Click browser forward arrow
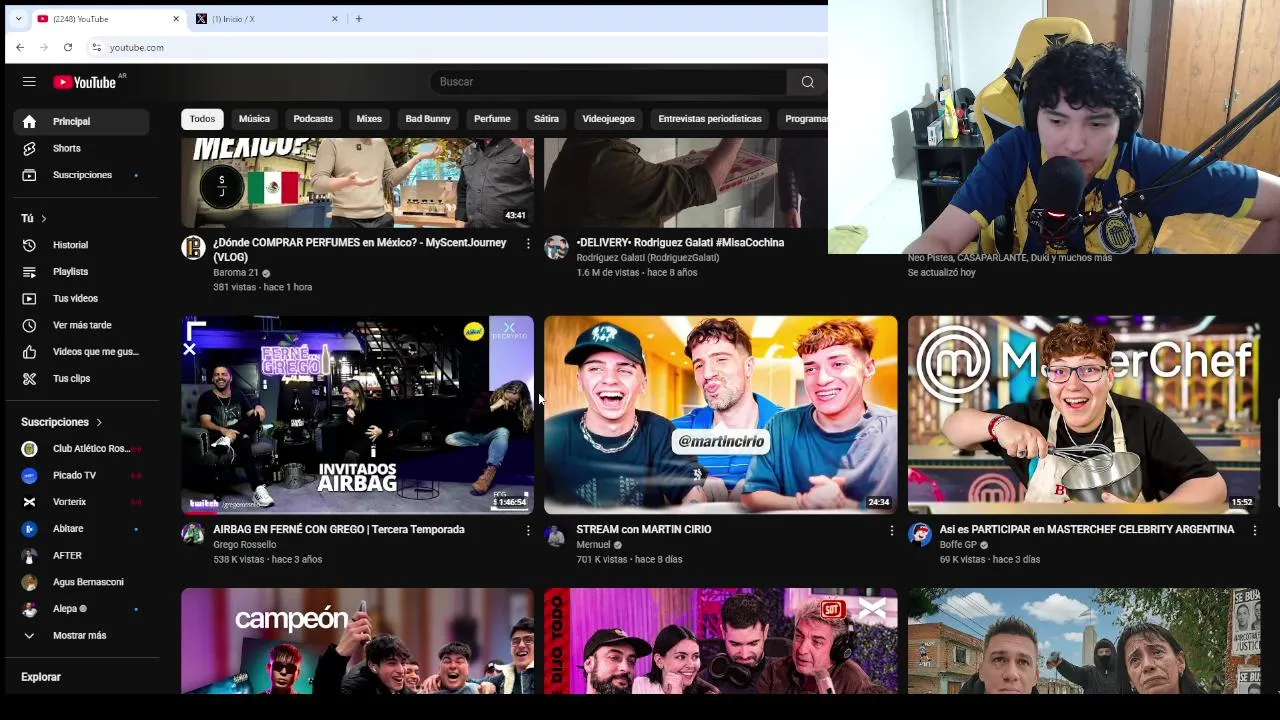This screenshot has height=720, width=1280. click(44, 47)
